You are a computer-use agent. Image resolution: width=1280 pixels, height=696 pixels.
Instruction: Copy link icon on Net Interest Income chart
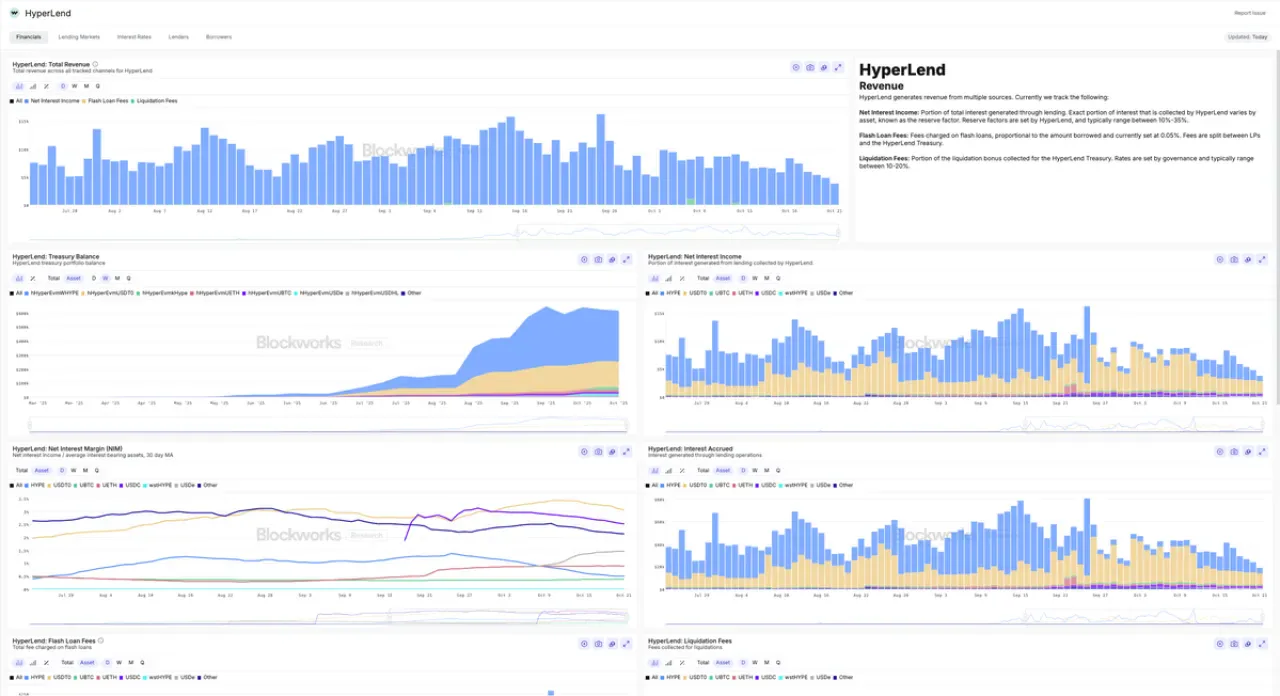point(1248,259)
